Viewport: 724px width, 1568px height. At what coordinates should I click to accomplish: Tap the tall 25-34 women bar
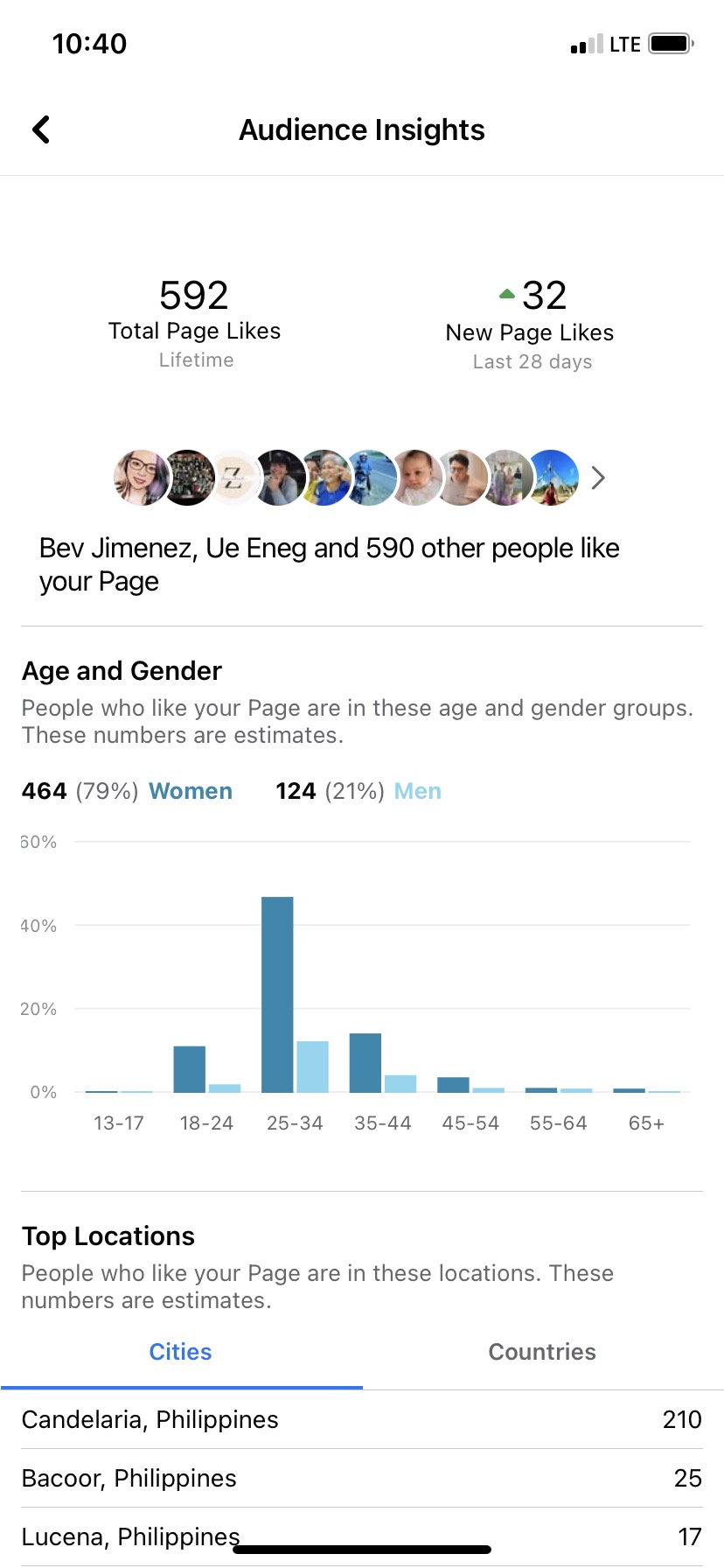pyautogui.click(x=277, y=994)
